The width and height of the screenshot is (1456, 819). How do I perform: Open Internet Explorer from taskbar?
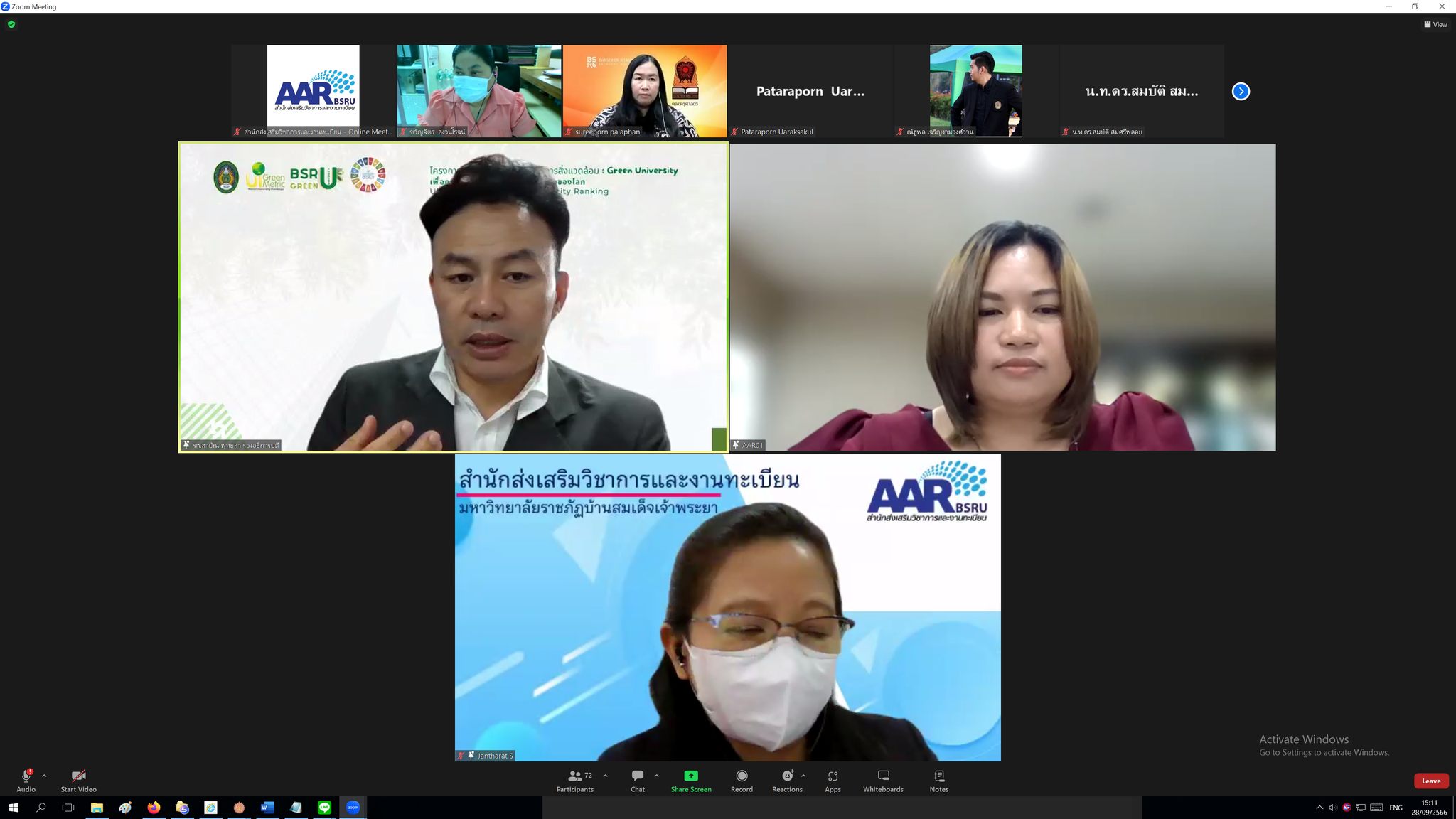(210, 808)
